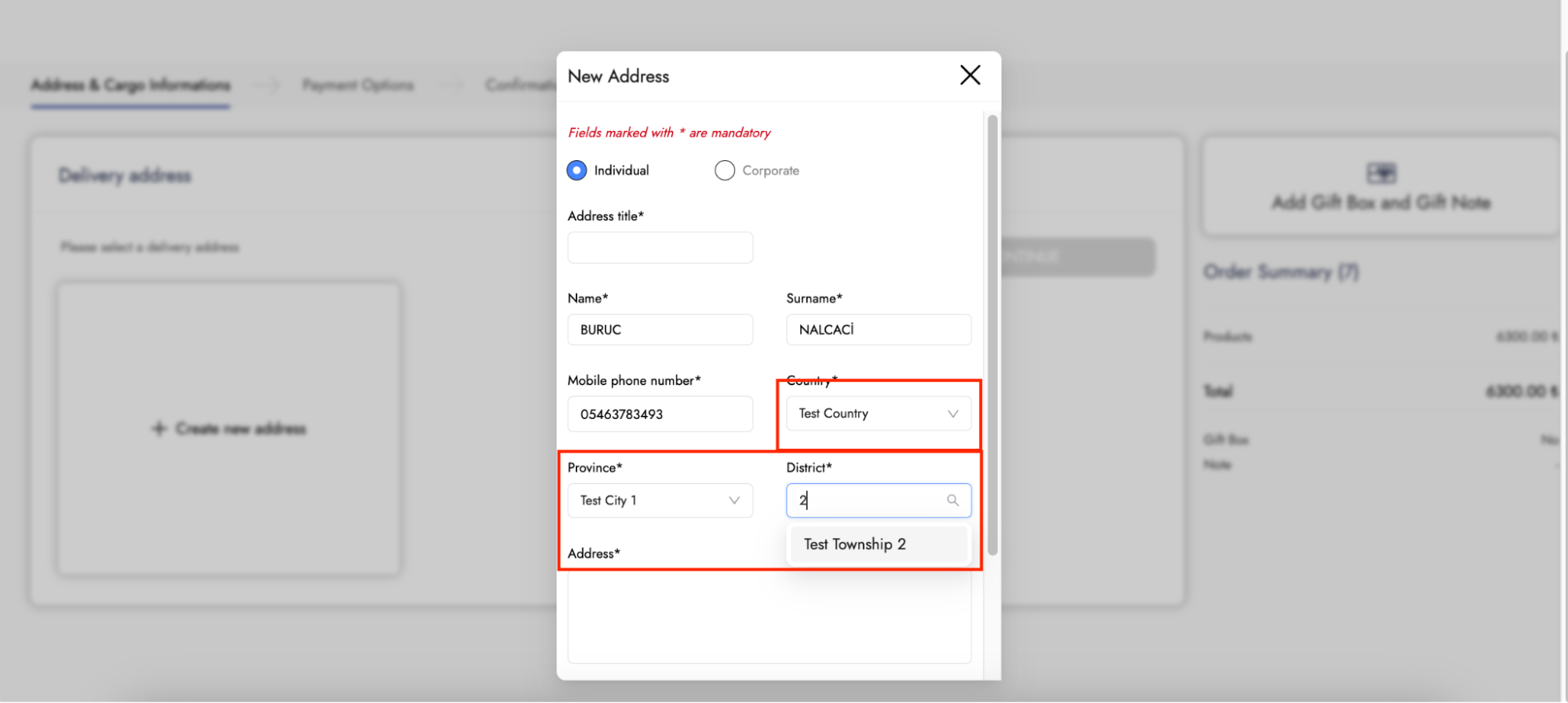
Task: Select the Individual radio option
Action: click(x=577, y=170)
